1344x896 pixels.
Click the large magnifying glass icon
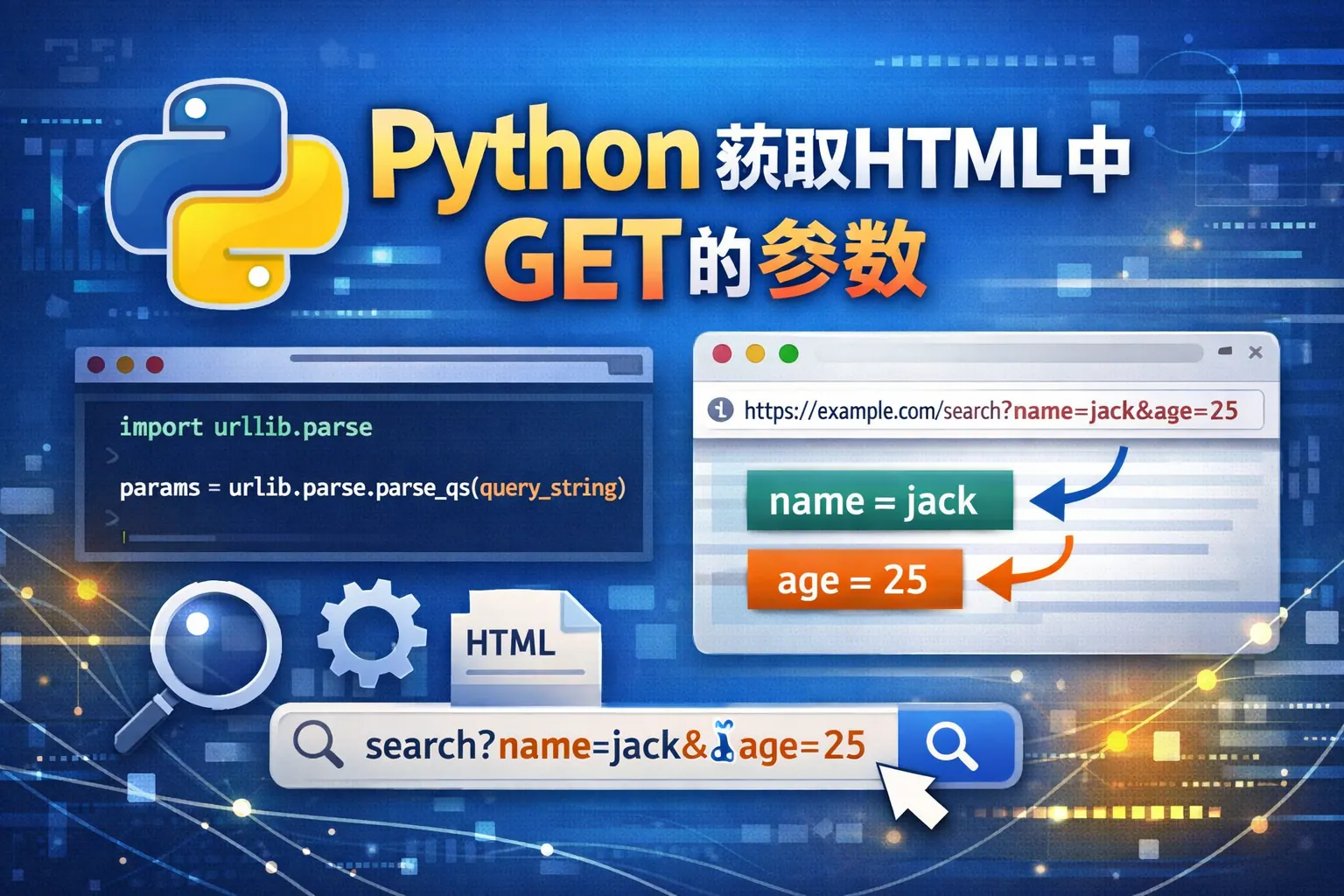pyautogui.click(x=215, y=646)
